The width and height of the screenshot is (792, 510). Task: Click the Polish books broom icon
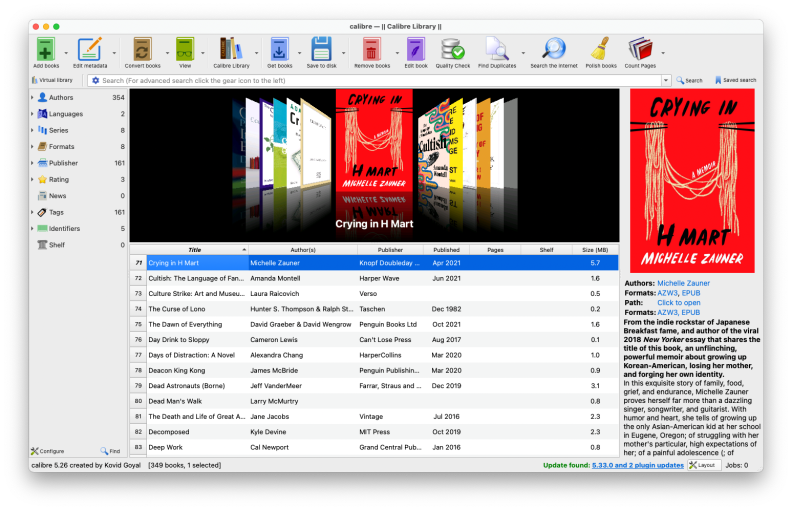[x=601, y=49]
